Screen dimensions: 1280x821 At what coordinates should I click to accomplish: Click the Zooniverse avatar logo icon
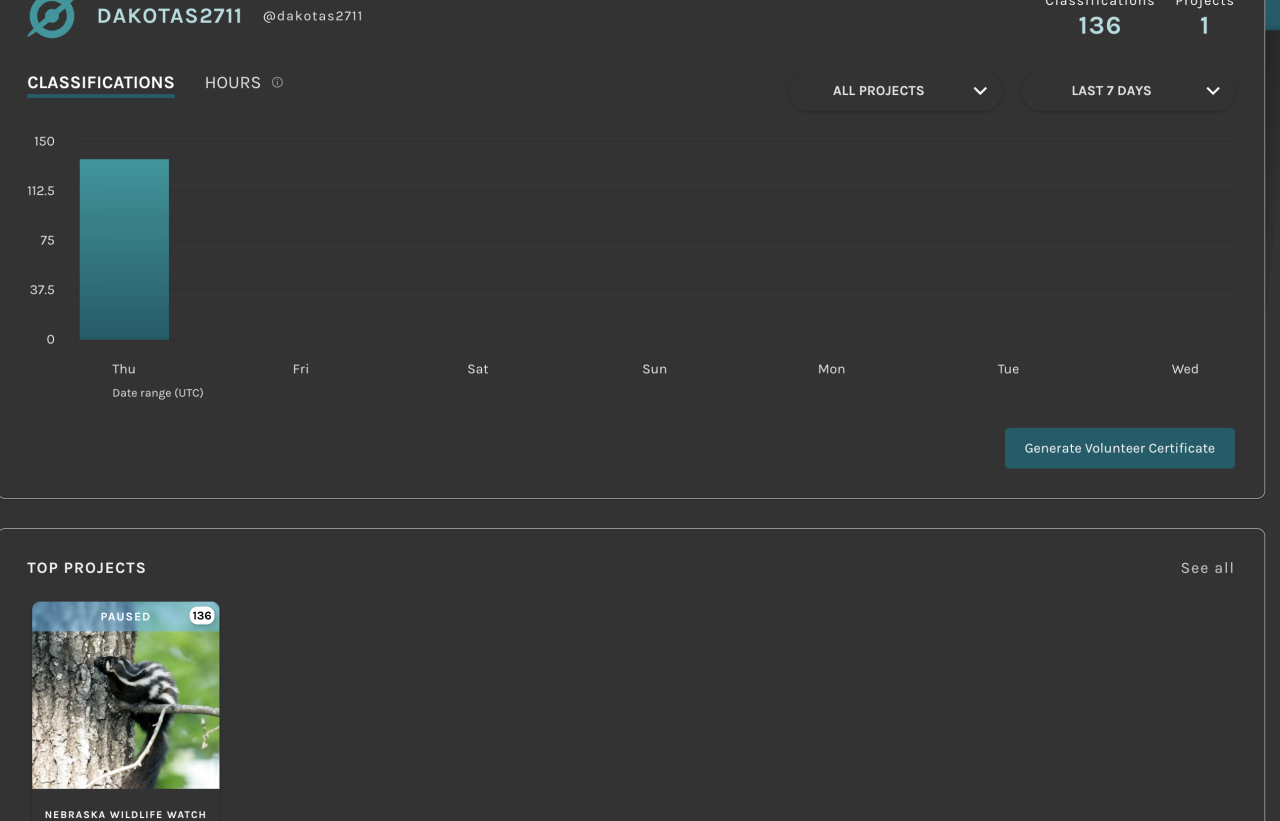tap(51, 17)
